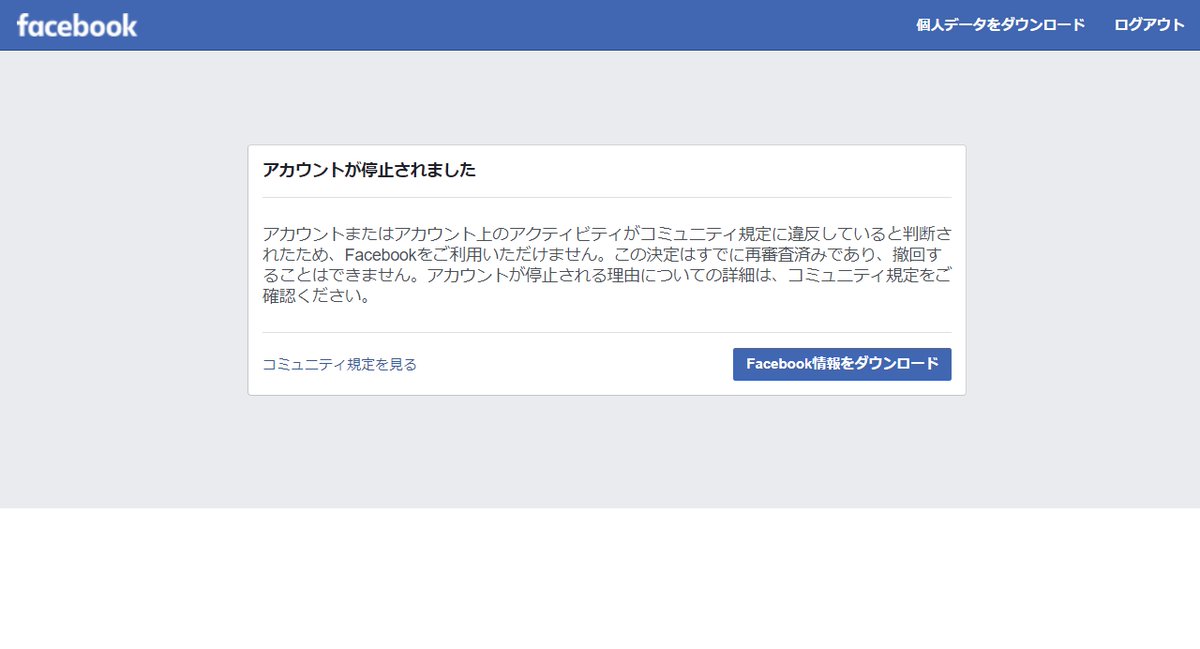
Task: Click the facebook logo in header
Action: (x=77, y=26)
